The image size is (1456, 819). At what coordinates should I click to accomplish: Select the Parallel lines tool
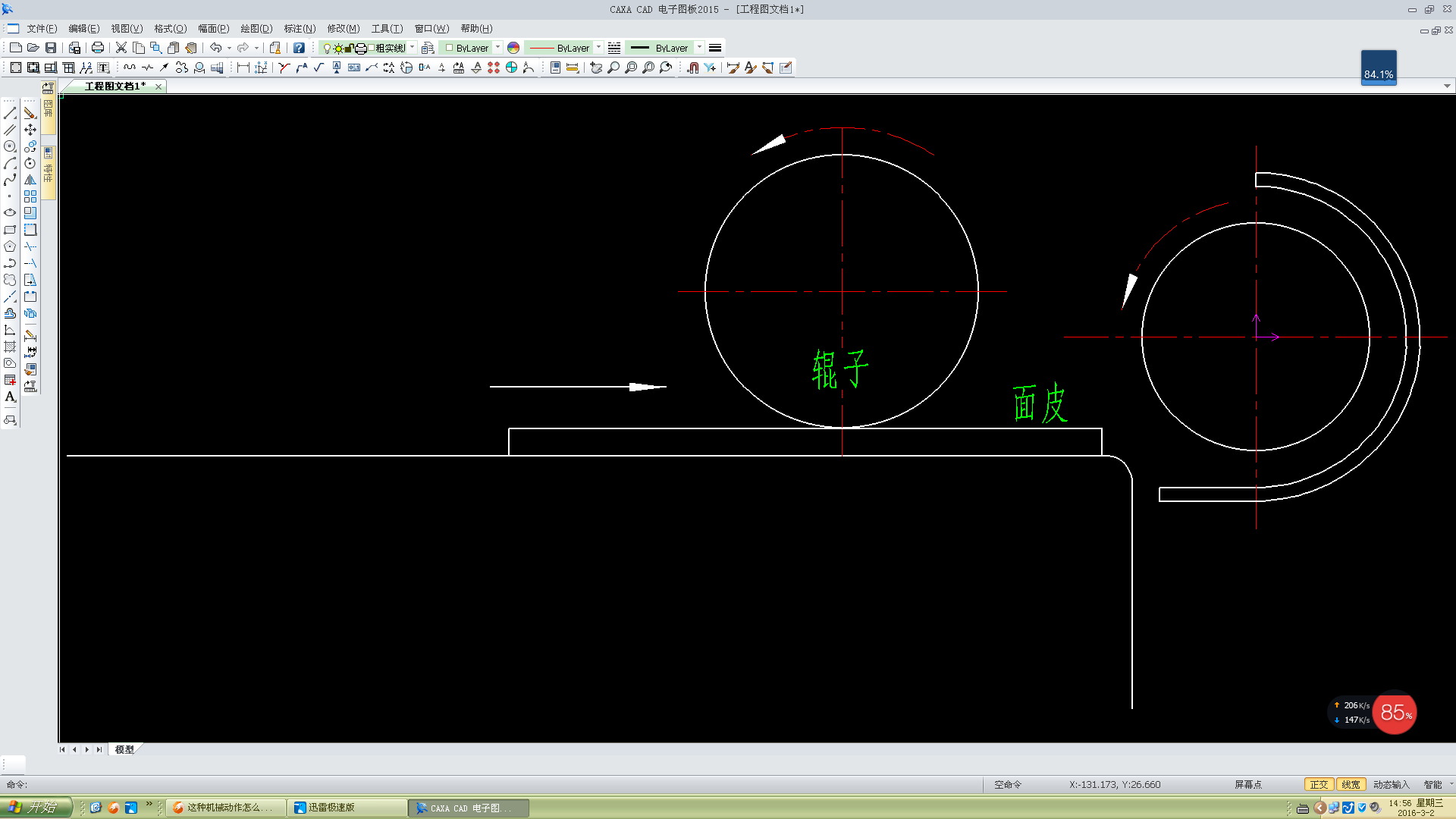pos(10,130)
